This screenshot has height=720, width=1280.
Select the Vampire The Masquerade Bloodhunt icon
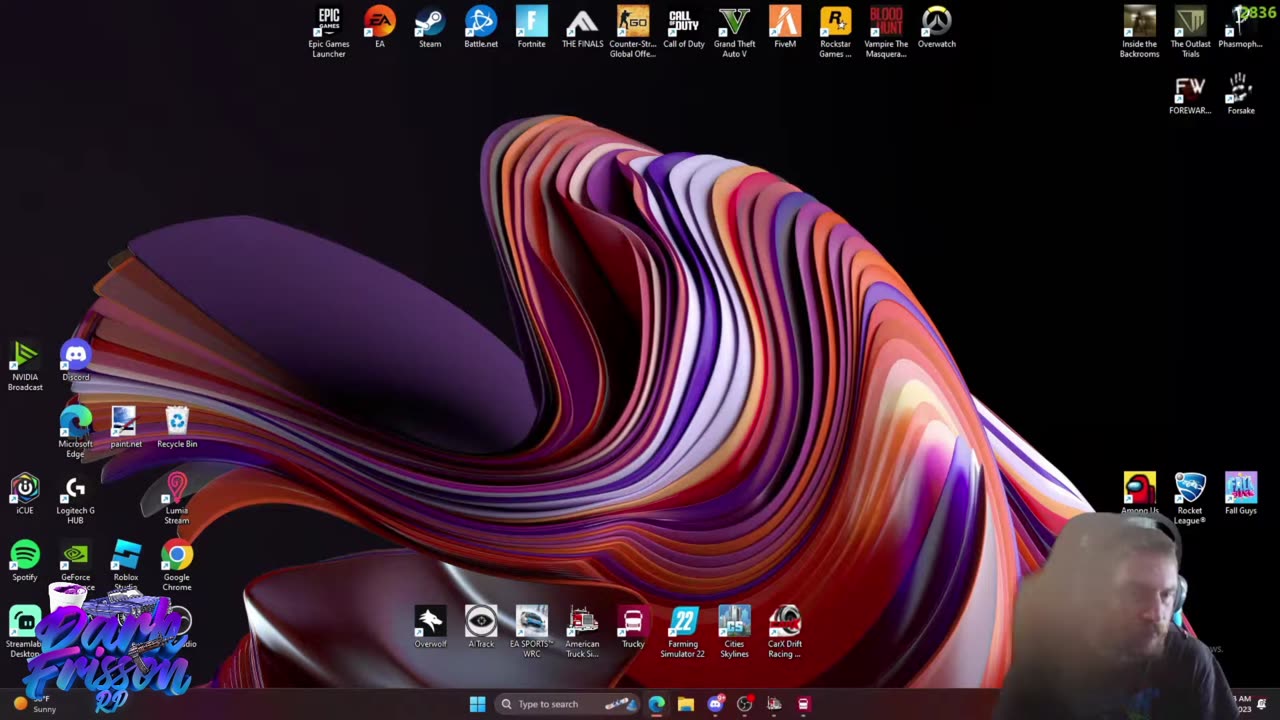pyautogui.click(x=886, y=31)
